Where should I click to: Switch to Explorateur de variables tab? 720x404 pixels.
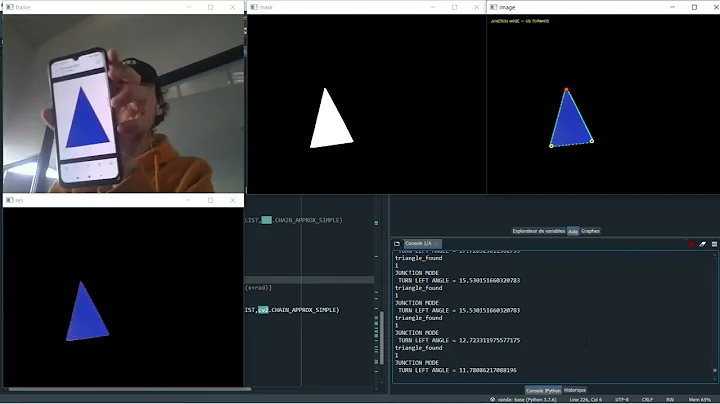coord(539,231)
